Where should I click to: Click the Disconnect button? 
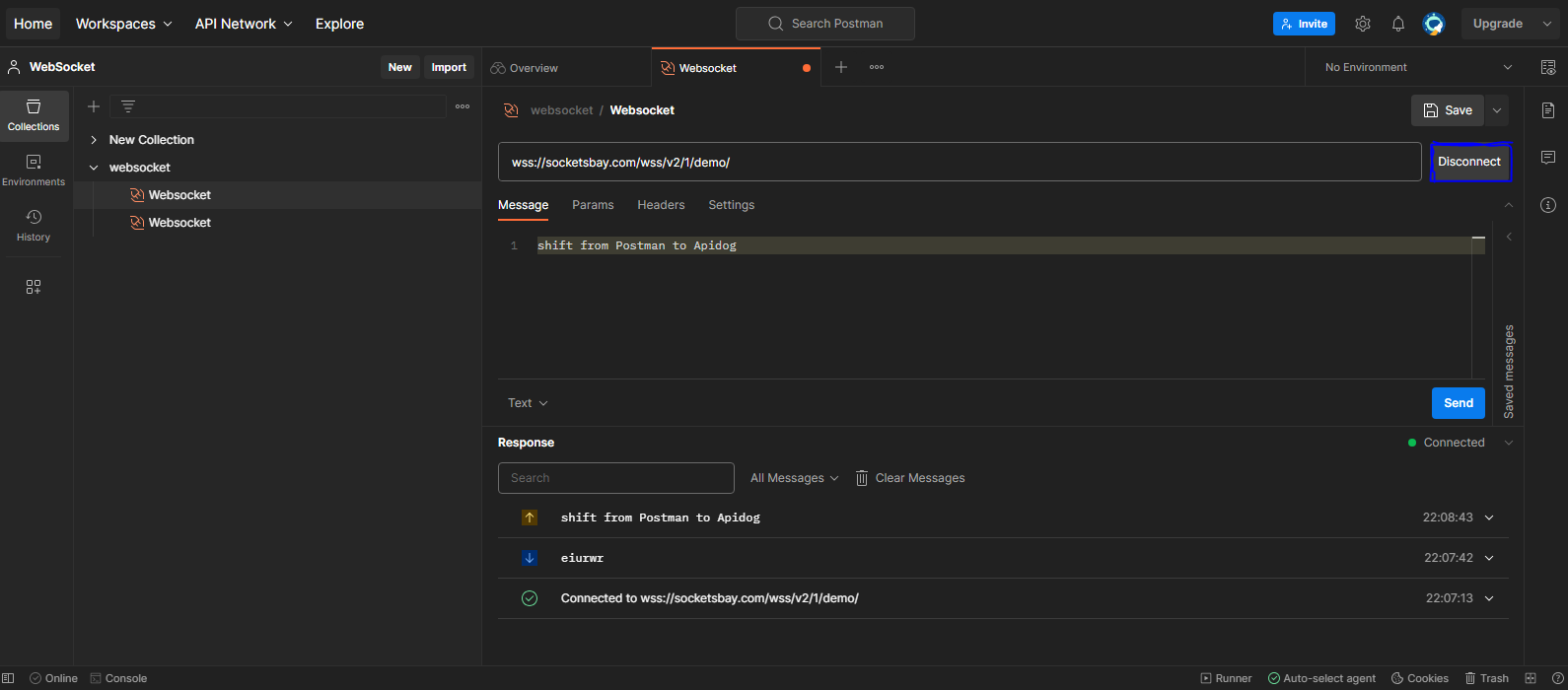[x=1469, y=162]
